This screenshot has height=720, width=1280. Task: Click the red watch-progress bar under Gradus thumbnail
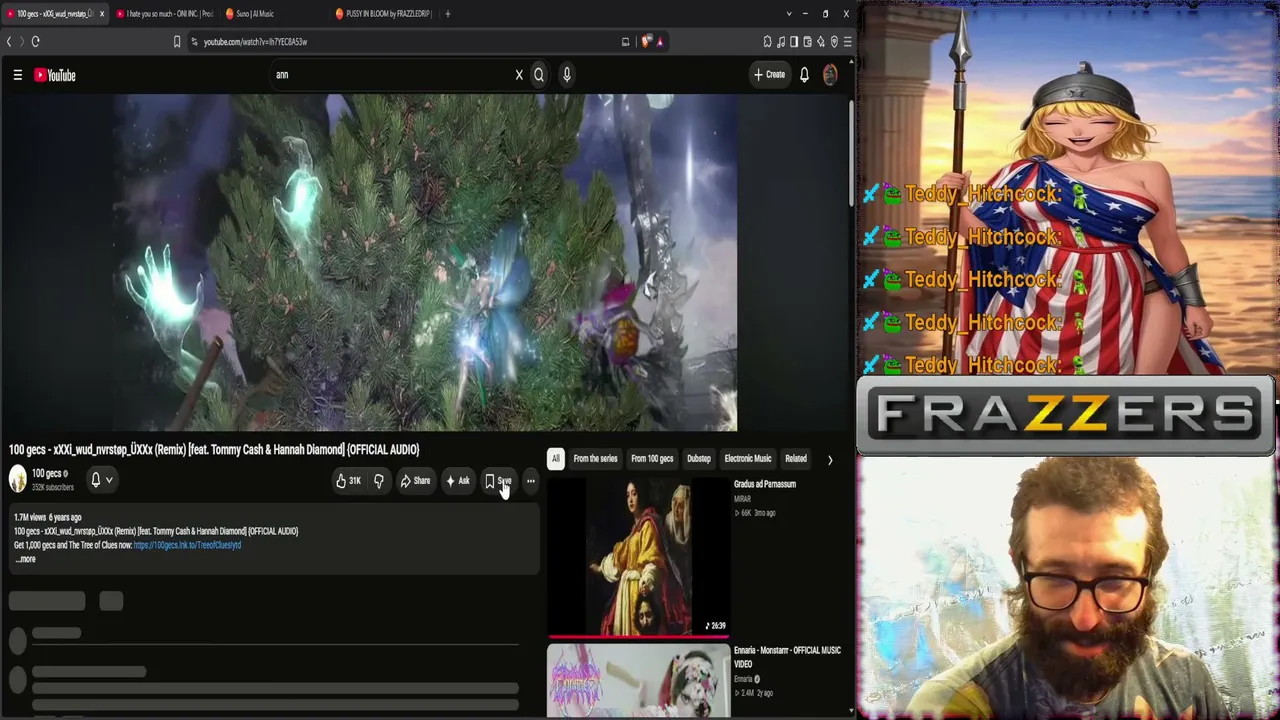[x=638, y=635]
